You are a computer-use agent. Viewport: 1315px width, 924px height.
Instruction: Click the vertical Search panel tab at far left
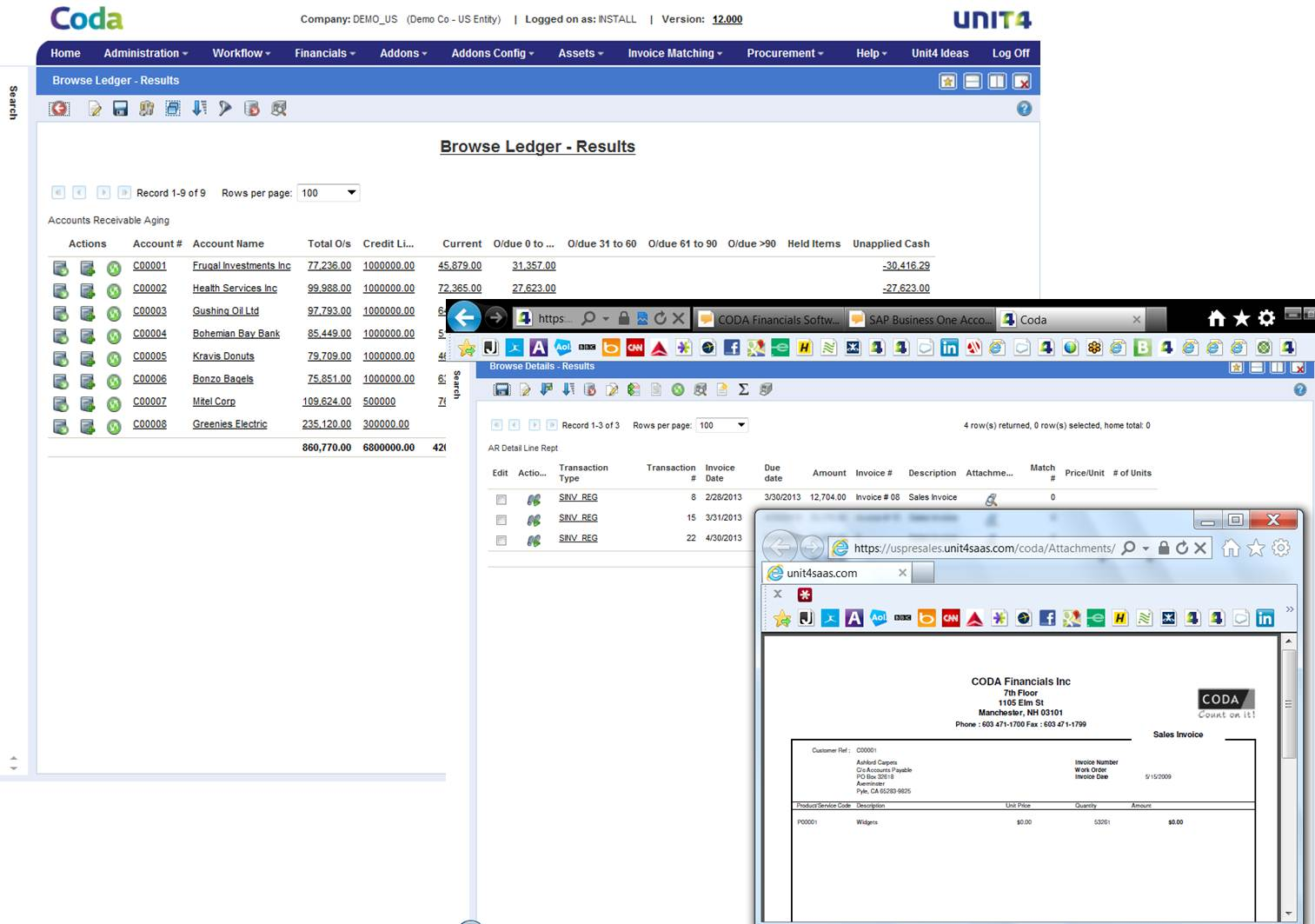point(13,102)
